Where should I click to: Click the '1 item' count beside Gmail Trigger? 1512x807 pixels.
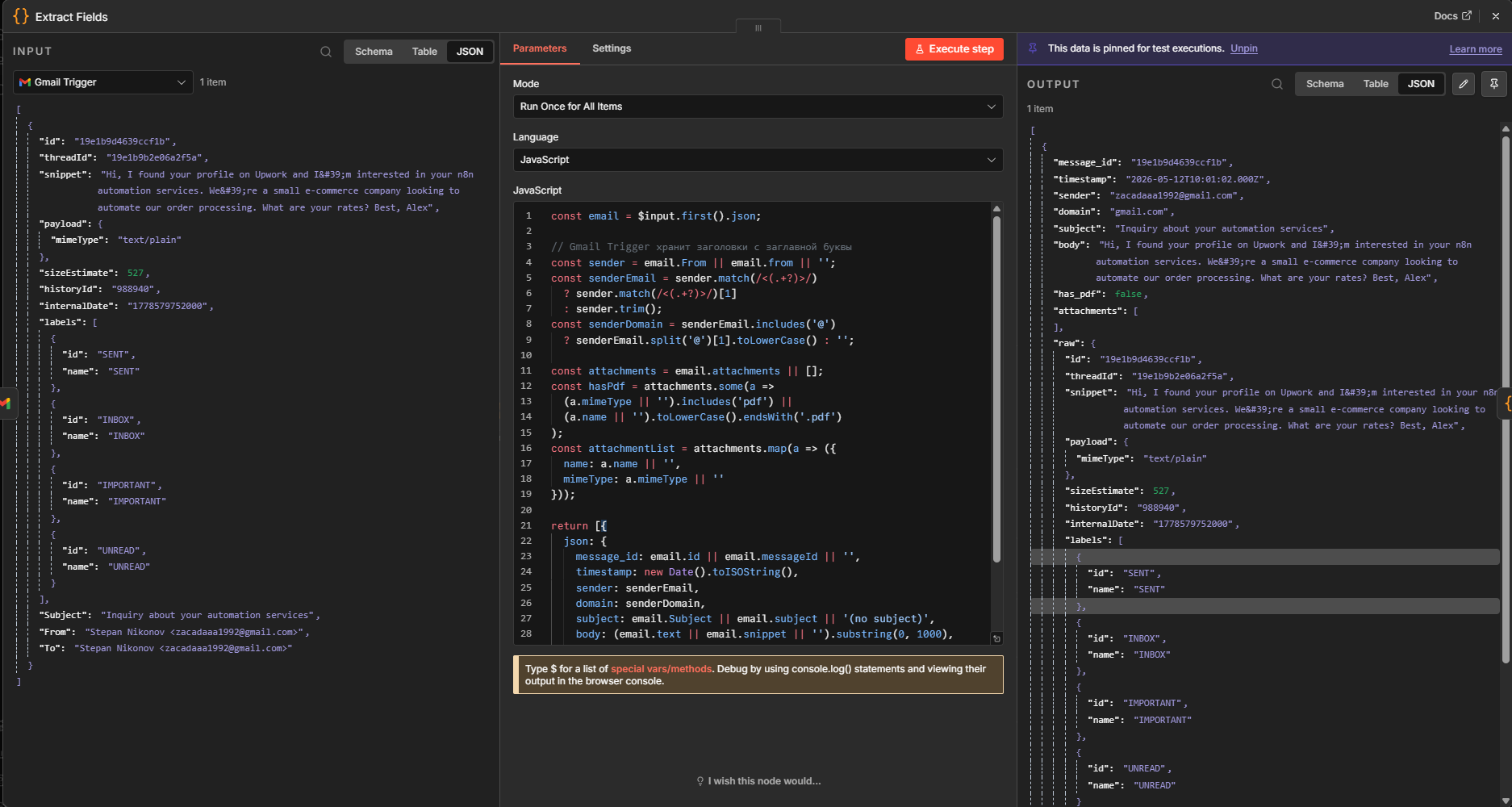(x=213, y=82)
